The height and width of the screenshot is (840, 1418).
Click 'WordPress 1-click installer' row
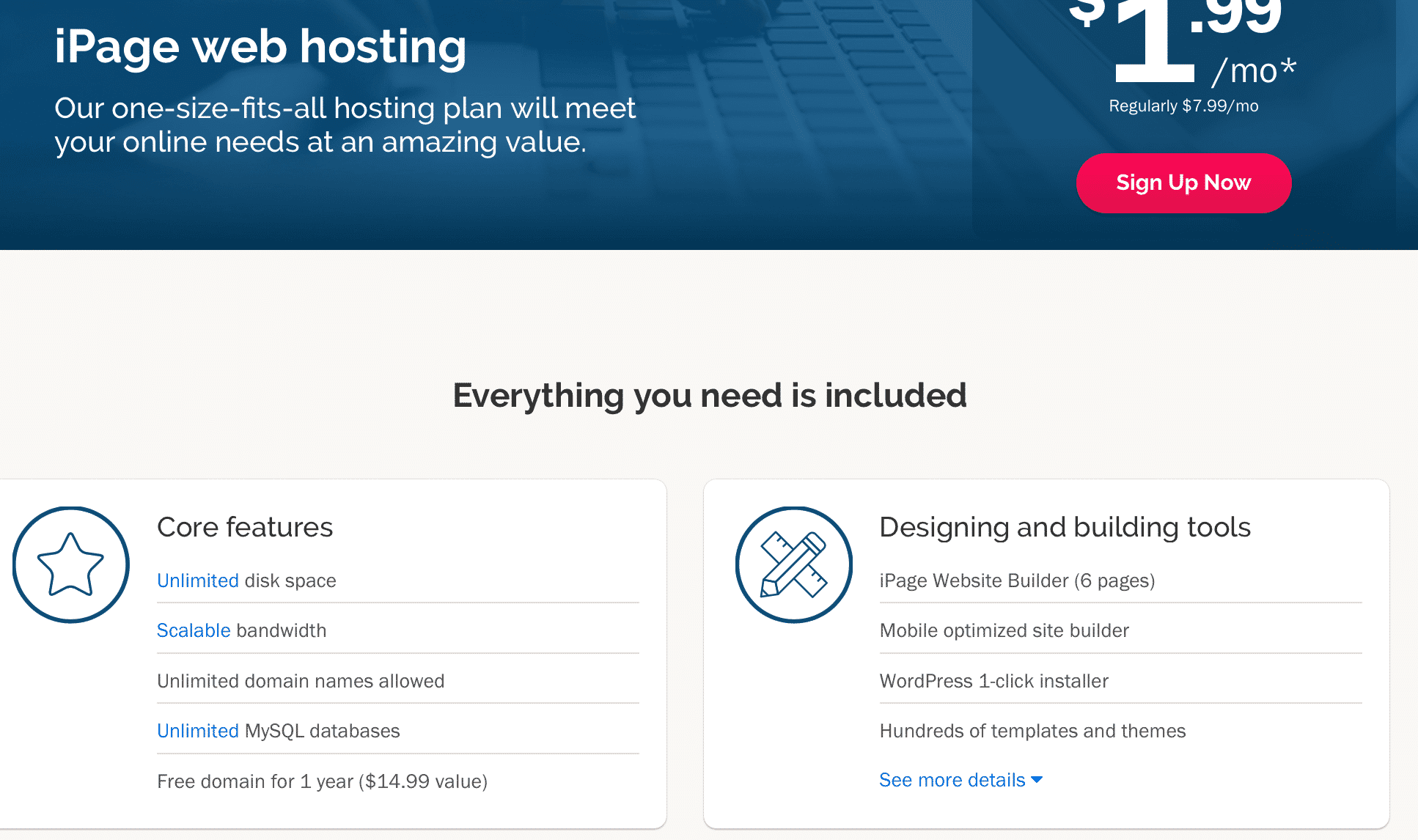pyautogui.click(x=1120, y=681)
